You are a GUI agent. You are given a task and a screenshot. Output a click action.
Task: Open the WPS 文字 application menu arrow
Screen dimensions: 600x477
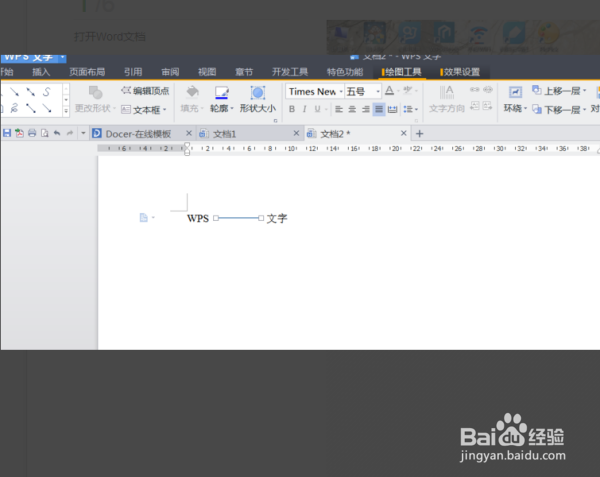coord(62,57)
